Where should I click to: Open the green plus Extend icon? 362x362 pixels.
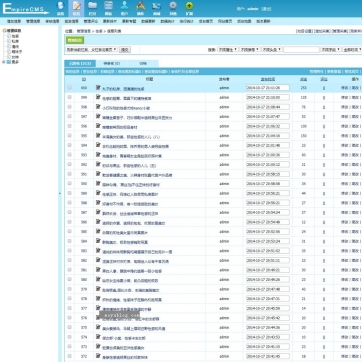coord(189,8)
